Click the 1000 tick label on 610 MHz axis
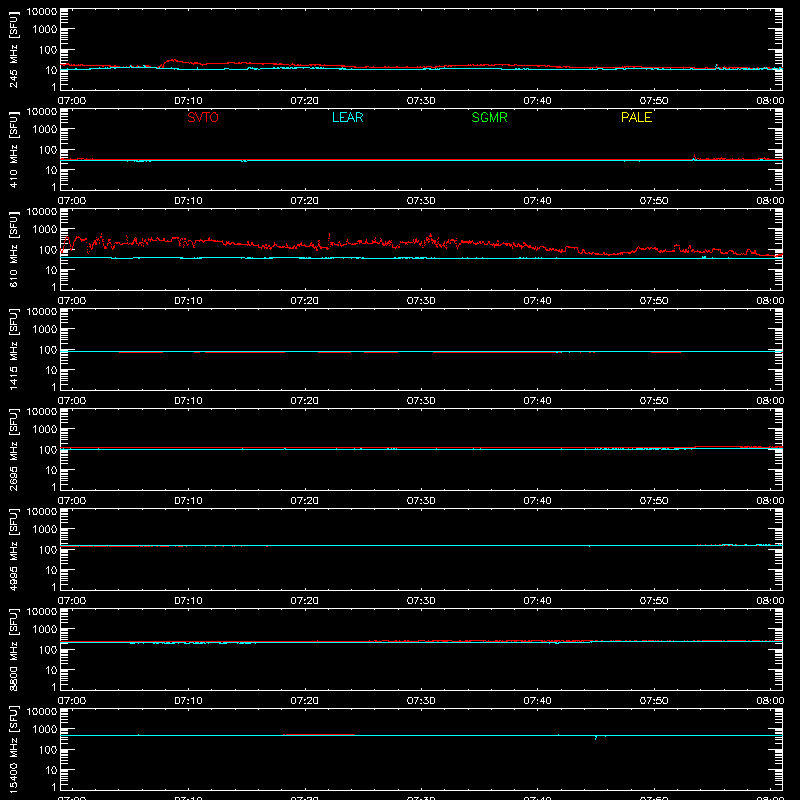The width and height of the screenshot is (800, 800). (45, 230)
